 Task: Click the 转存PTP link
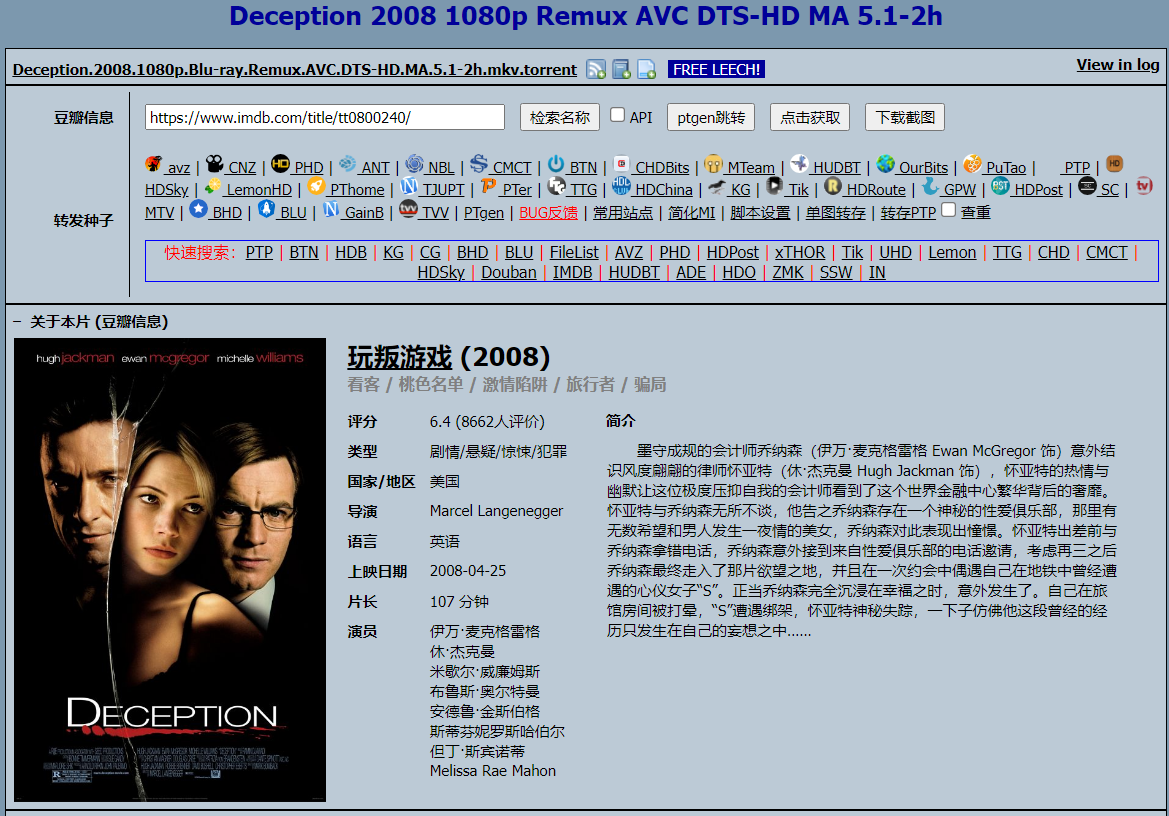pyautogui.click(x=907, y=213)
